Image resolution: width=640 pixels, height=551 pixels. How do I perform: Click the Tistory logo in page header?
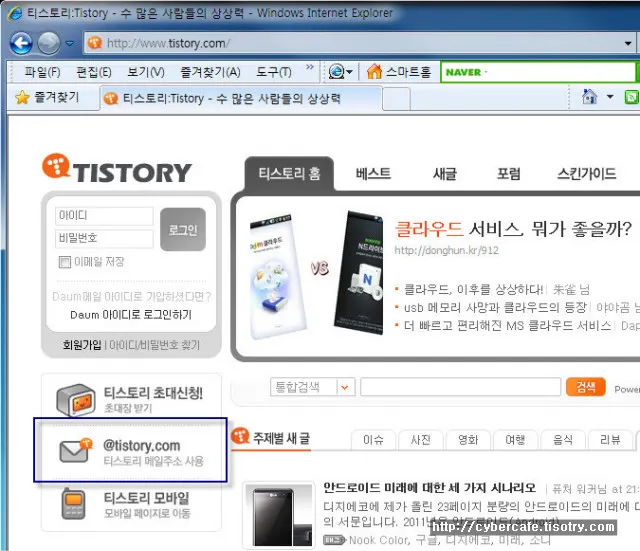click(x=116, y=171)
